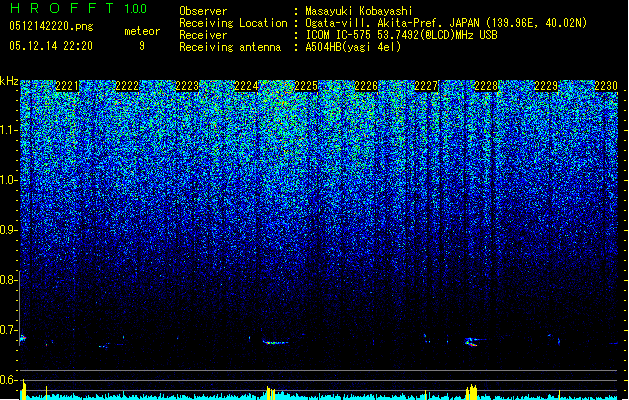Click the 1.1 kHz axis label
This screenshot has height=400, width=629.
click(x=8, y=130)
